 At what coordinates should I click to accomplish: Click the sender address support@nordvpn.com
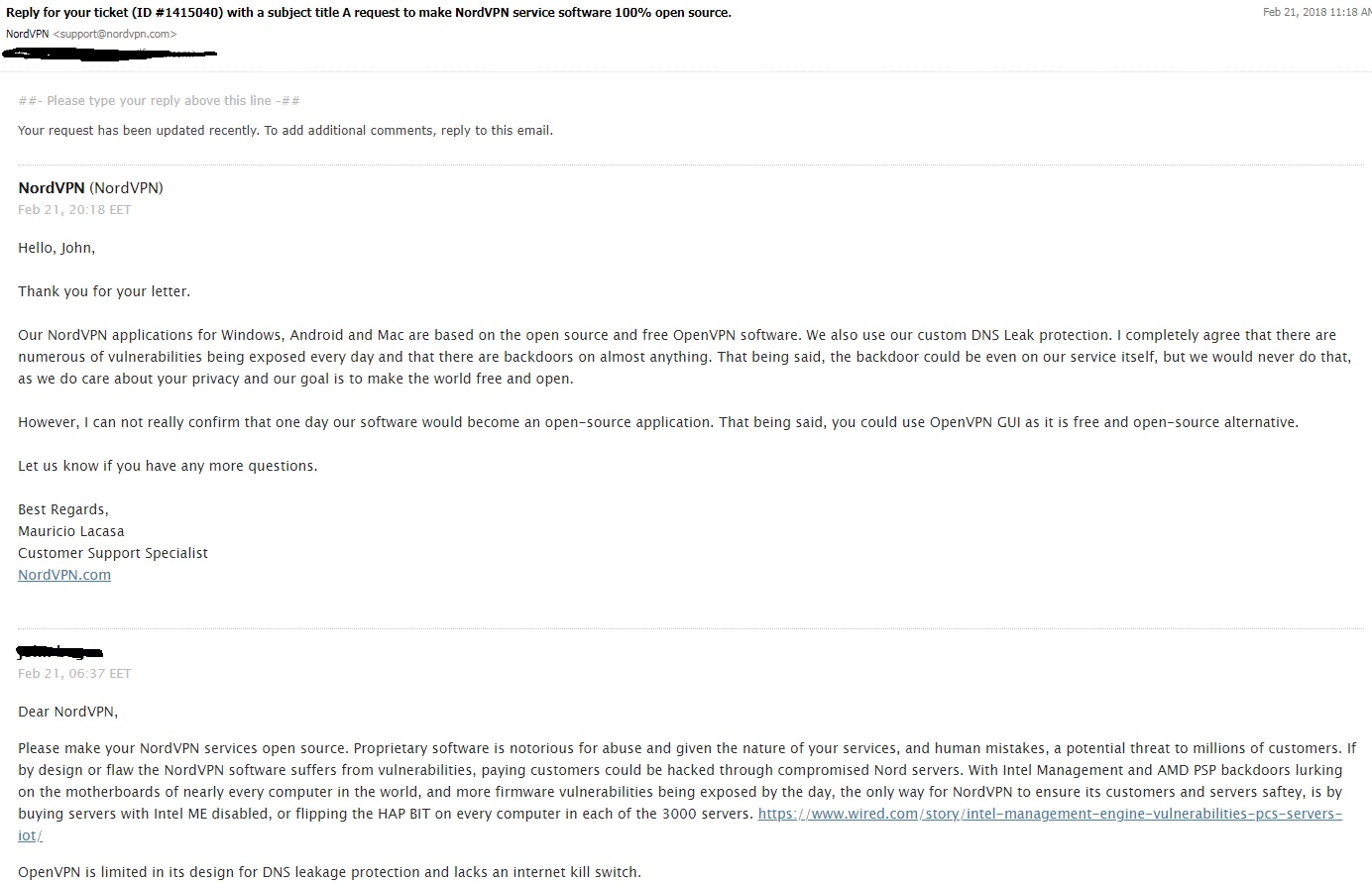tap(115, 34)
